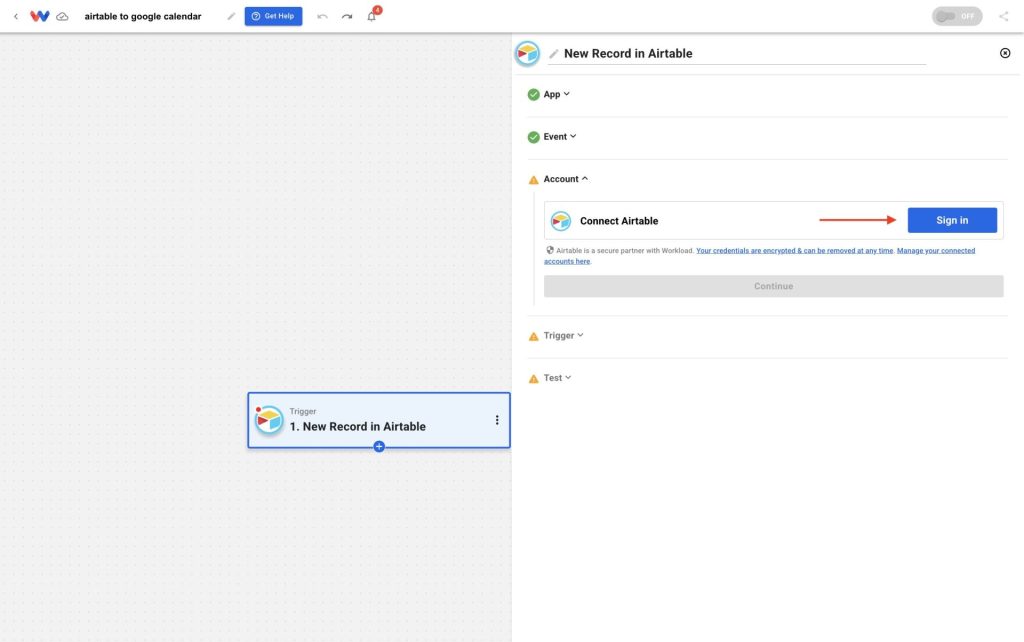Click the Airtable logo in panel header
The height and width of the screenshot is (642, 1024).
[527, 54]
